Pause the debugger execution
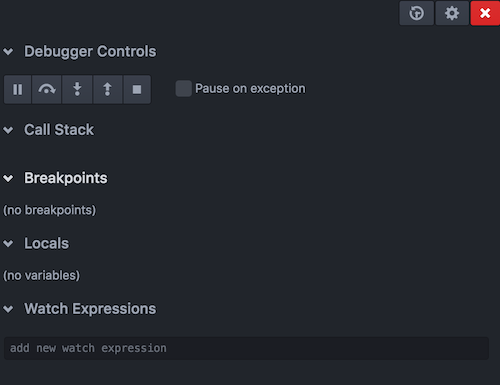This screenshot has width=500, height=385. (18, 89)
